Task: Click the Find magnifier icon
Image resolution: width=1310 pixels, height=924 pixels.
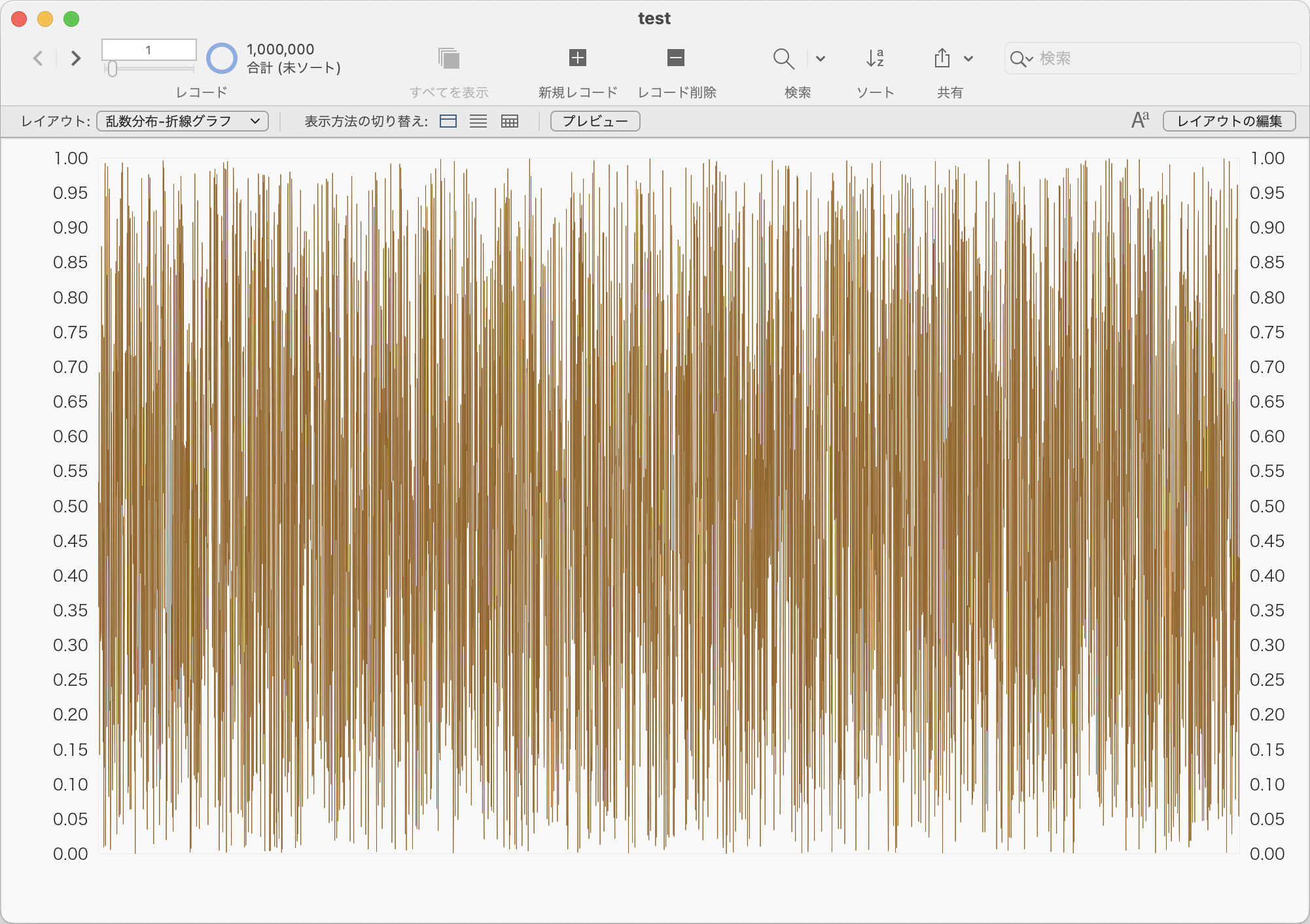Action: tap(783, 58)
